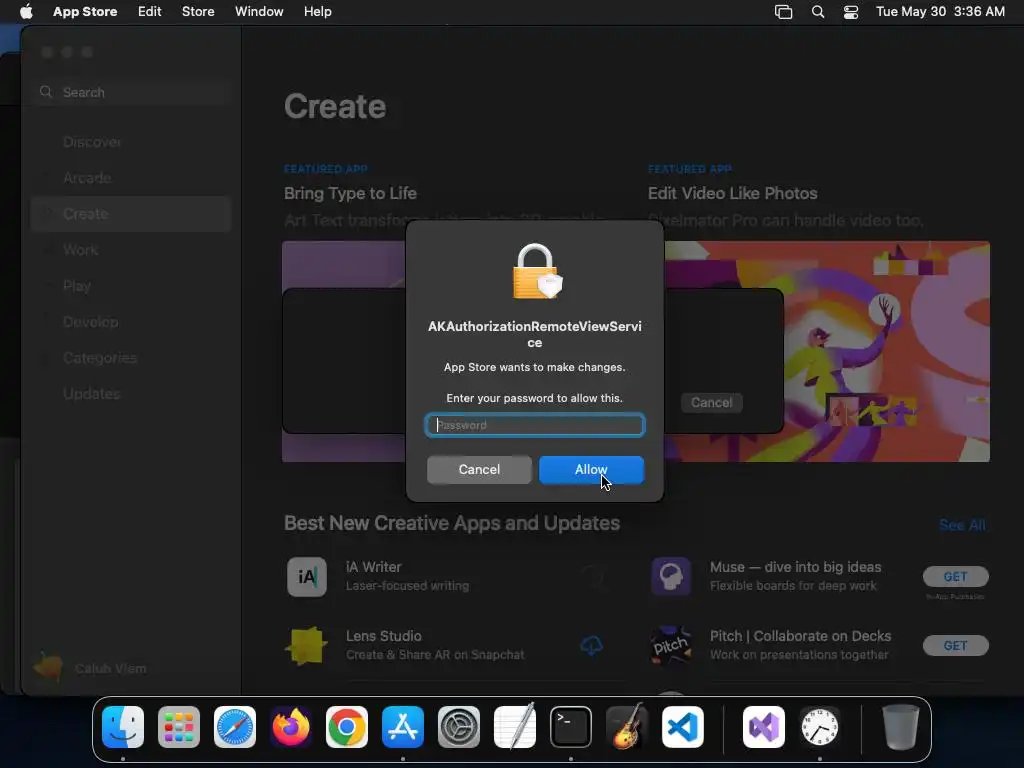This screenshot has width=1024, height=768.
Task: Select Develop in the sidebar
Action: coord(131,321)
